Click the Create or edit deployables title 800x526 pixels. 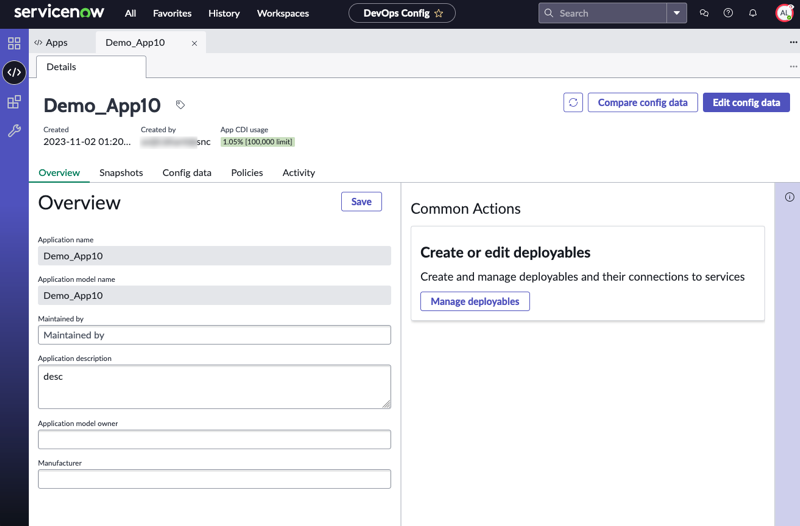tap(505, 253)
